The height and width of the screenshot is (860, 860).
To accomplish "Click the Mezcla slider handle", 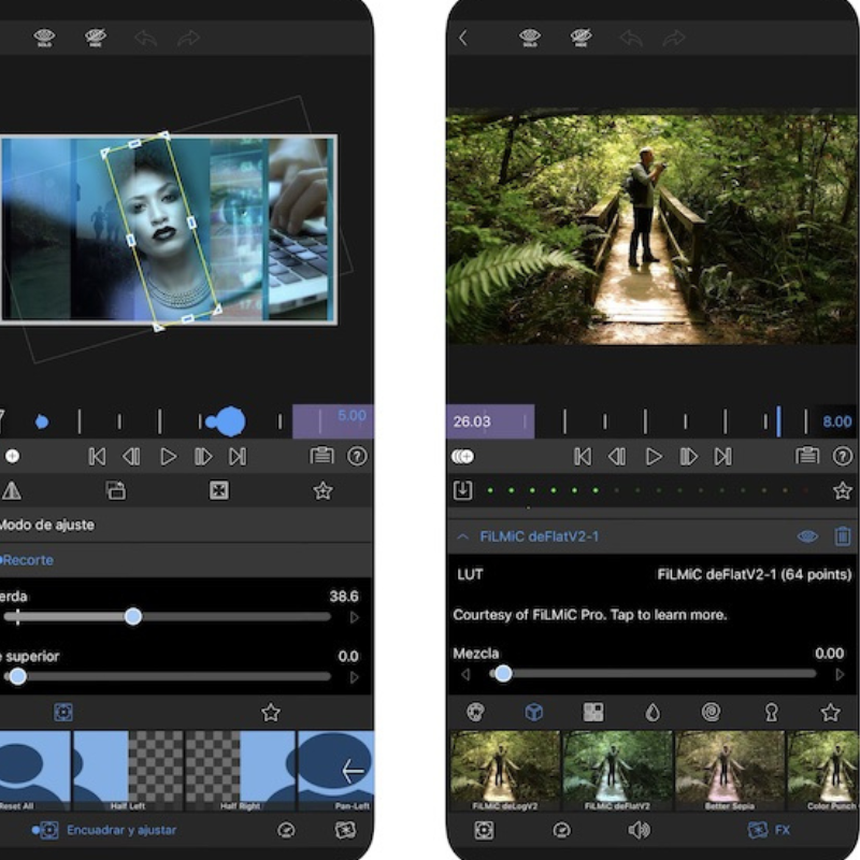I will [503, 674].
